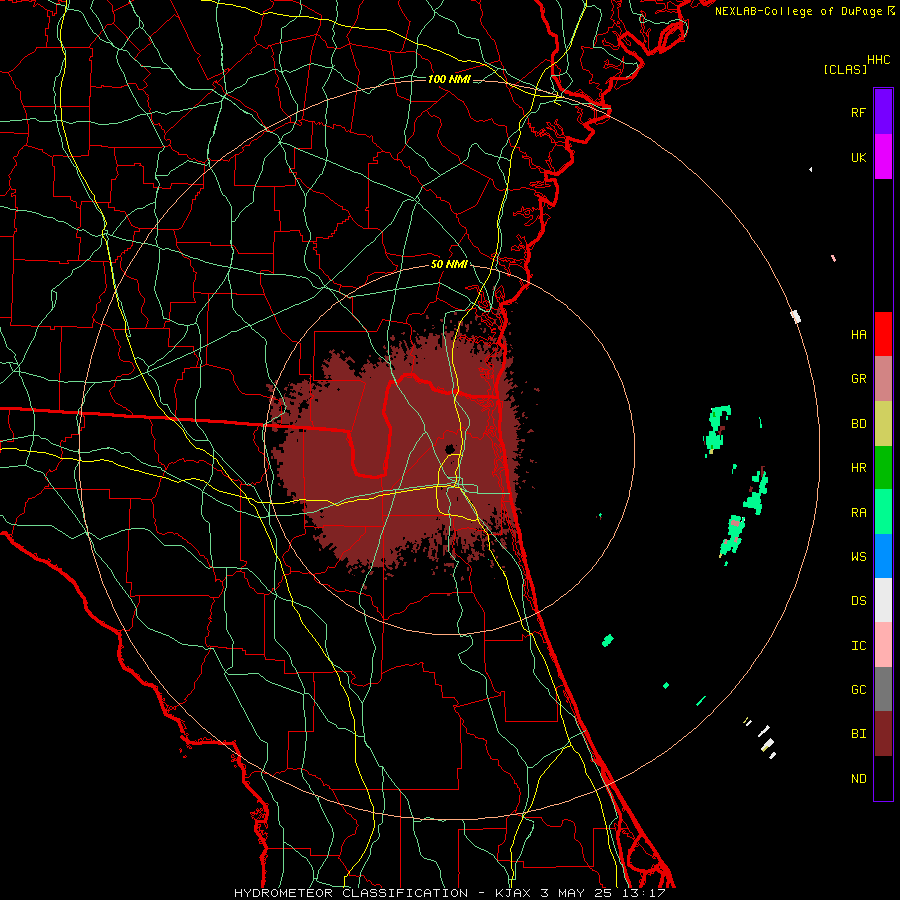
Task: Click the WS legend label
Action: 858,557
